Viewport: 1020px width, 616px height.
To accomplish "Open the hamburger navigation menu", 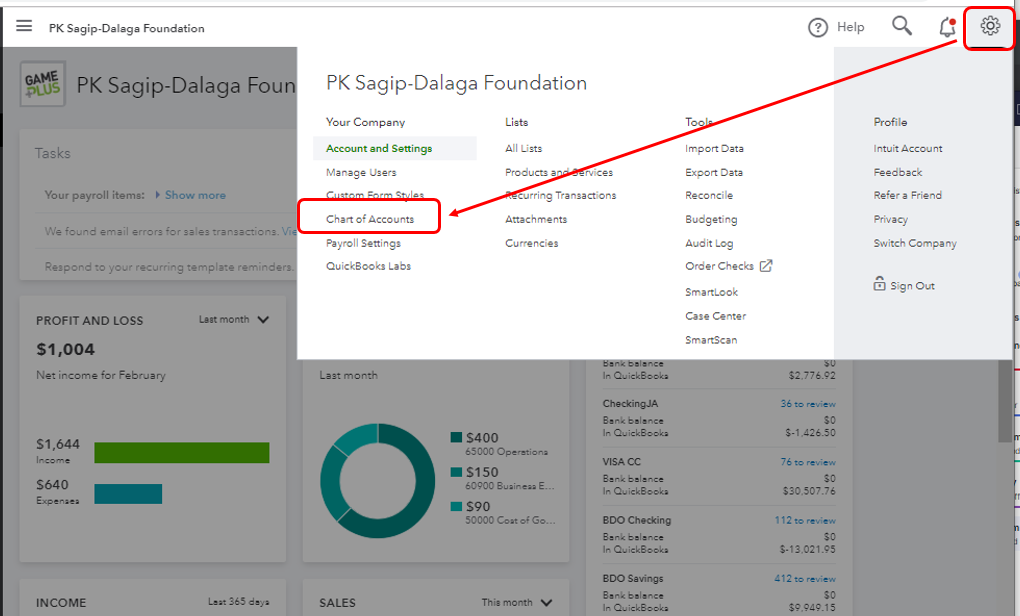I will 24,26.
